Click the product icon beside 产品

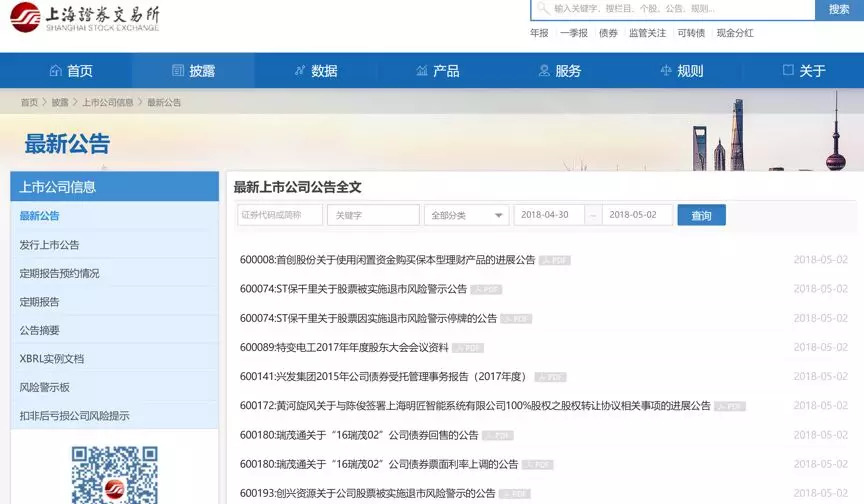tap(422, 71)
